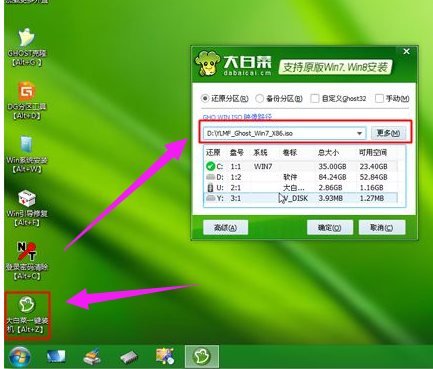
Task: Click the drive icon for D: partition
Action: pyautogui.click(x=210, y=177)
